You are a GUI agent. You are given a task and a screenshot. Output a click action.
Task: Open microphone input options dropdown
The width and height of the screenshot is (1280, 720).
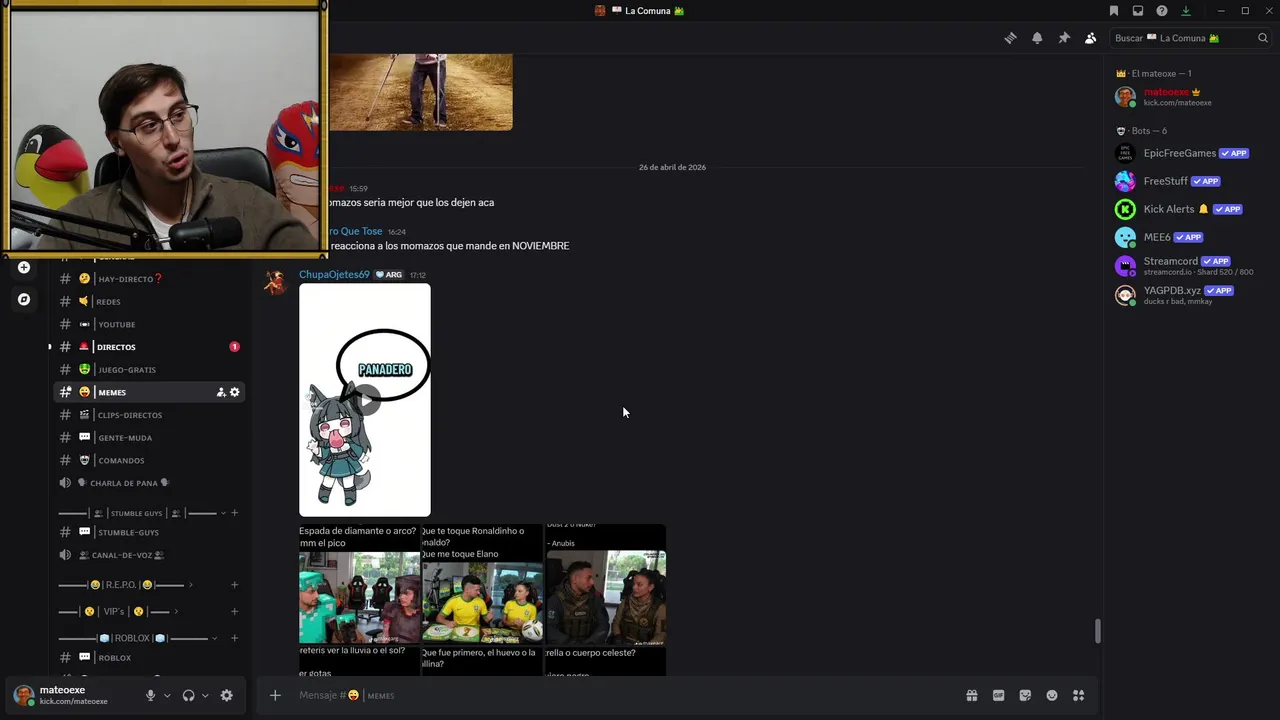click(x=167, y=695)
